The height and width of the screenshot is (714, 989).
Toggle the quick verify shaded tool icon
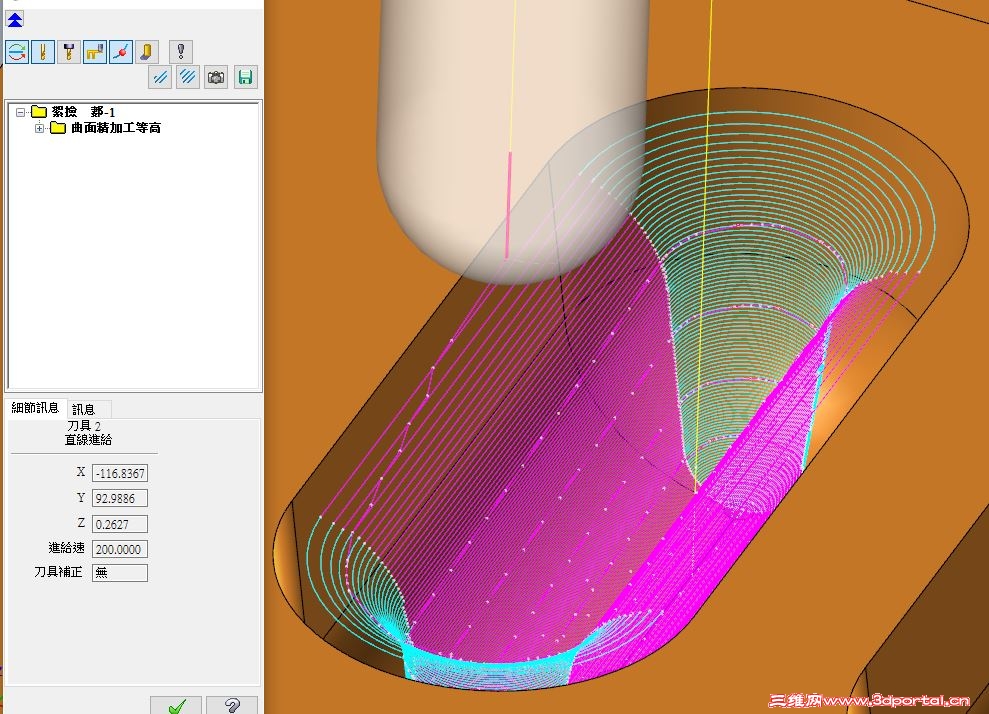click(x=146, y=52)
